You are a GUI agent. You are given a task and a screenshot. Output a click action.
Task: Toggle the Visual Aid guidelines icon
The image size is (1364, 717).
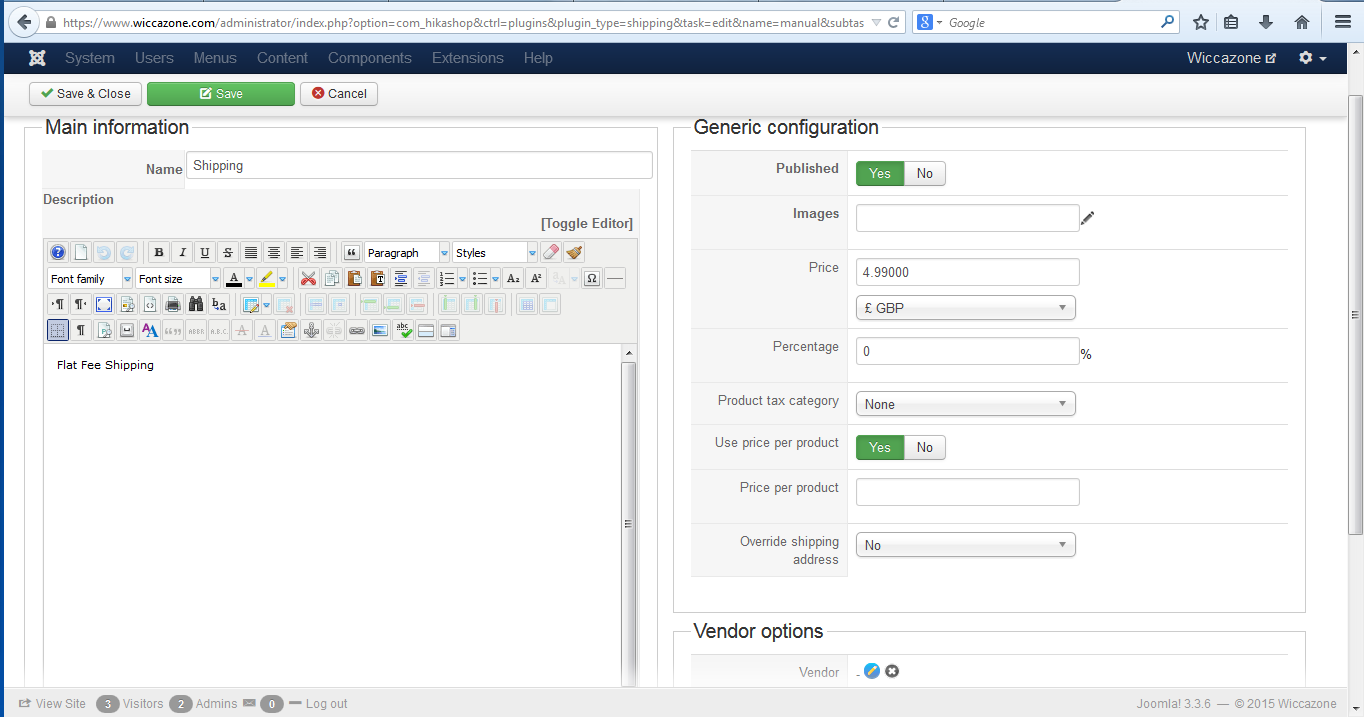click(58, 330)
